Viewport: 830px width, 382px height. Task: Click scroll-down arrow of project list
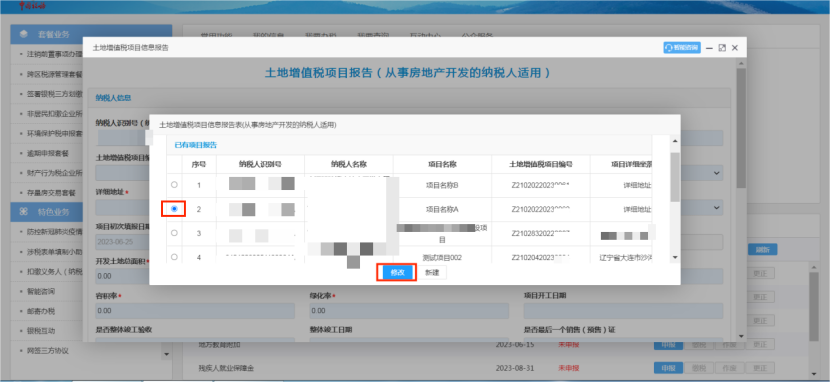[674, 257]
